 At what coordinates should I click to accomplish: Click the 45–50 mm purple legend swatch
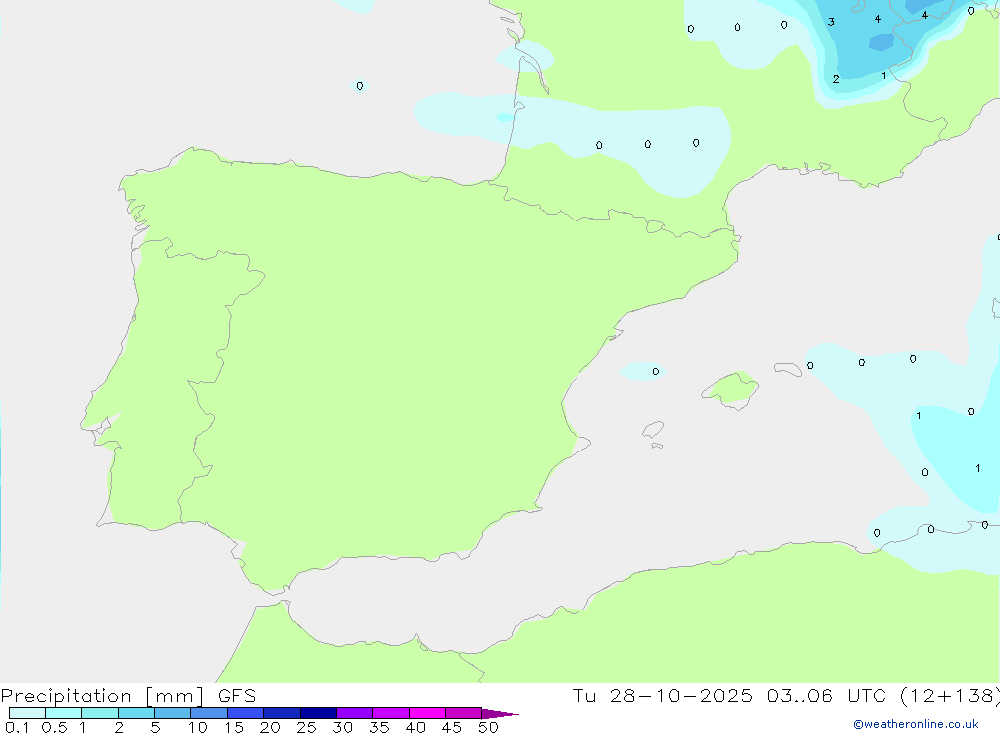464,713
